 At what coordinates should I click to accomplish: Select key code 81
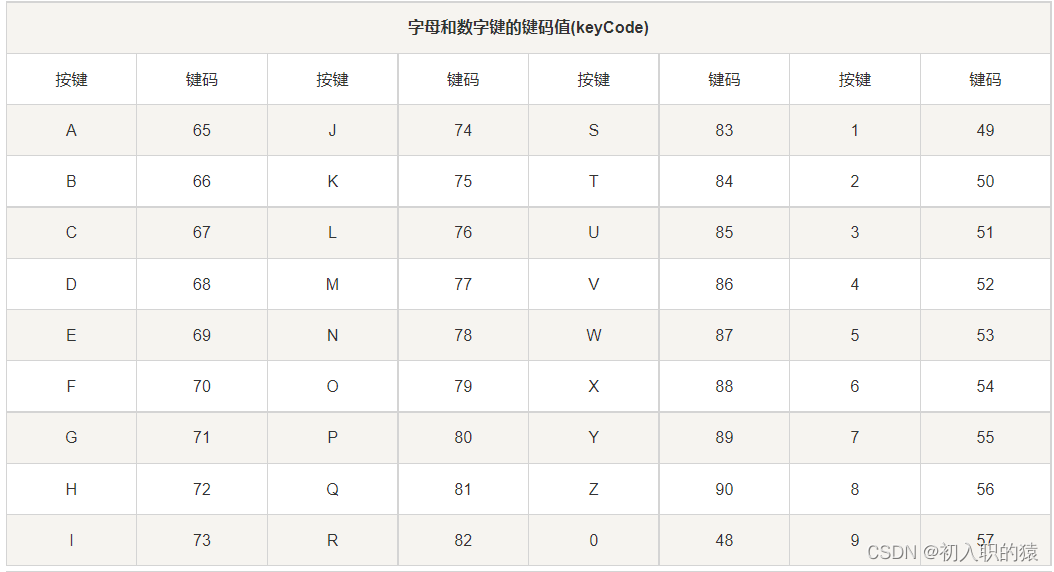click(x=463, y=489)
